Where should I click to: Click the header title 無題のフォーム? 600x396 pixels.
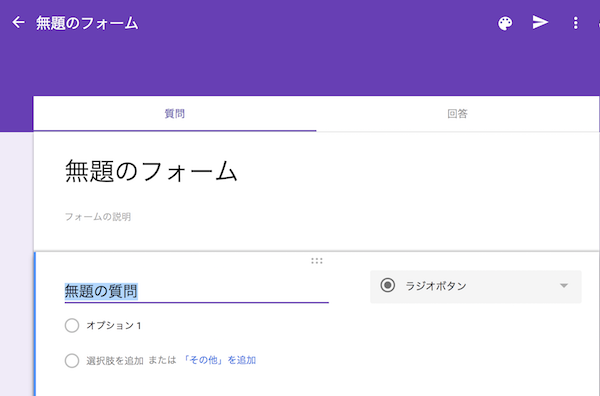87,23
